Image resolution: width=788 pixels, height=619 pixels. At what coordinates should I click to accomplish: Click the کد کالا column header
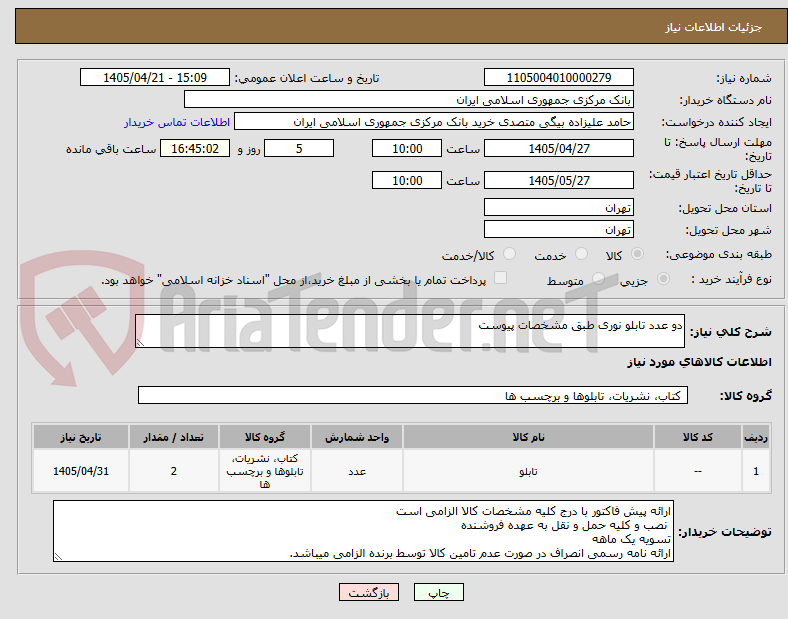tap(698, 437)
